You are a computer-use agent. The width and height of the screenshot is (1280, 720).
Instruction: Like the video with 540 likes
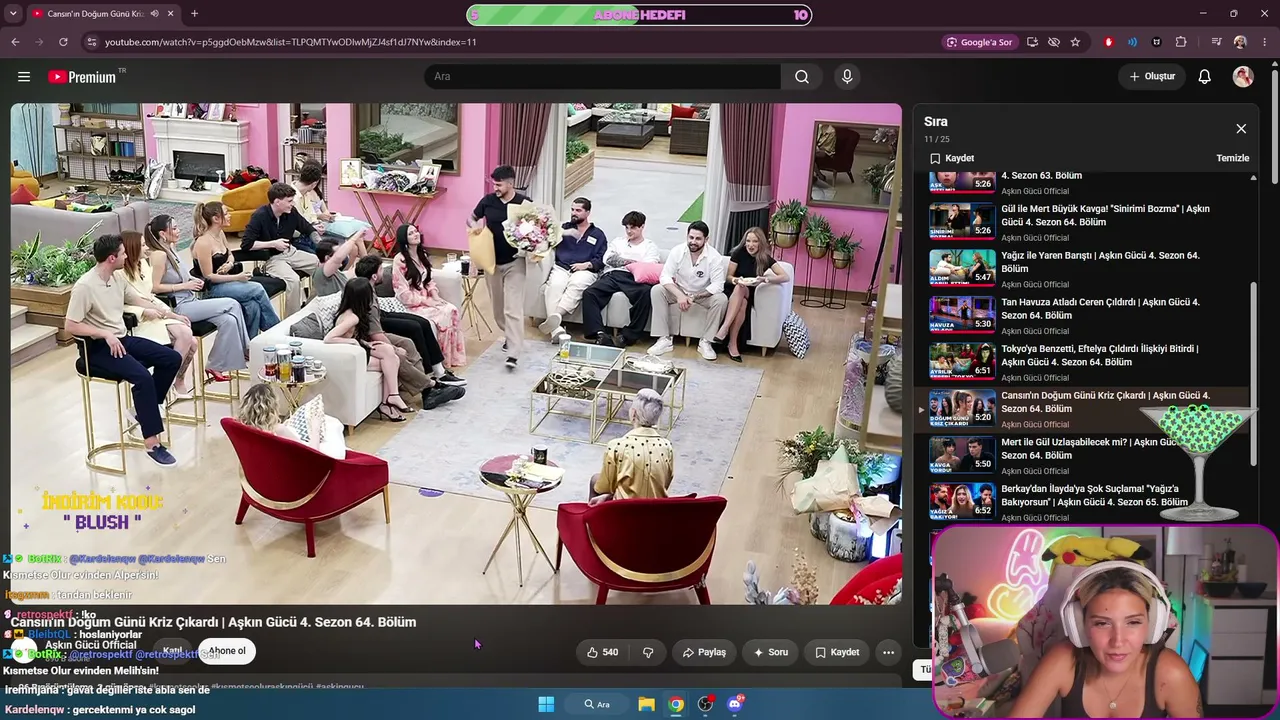(602, 652)
